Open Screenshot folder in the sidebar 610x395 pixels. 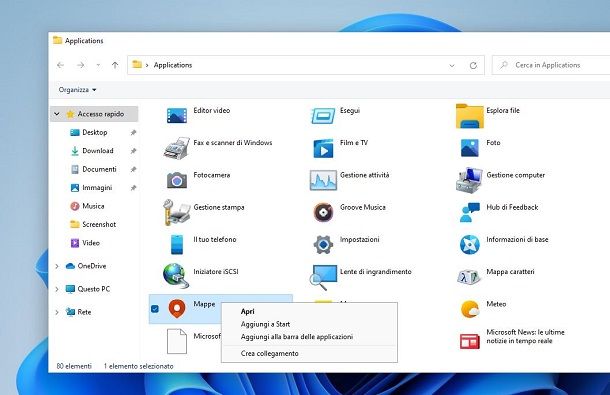[99, 225]
